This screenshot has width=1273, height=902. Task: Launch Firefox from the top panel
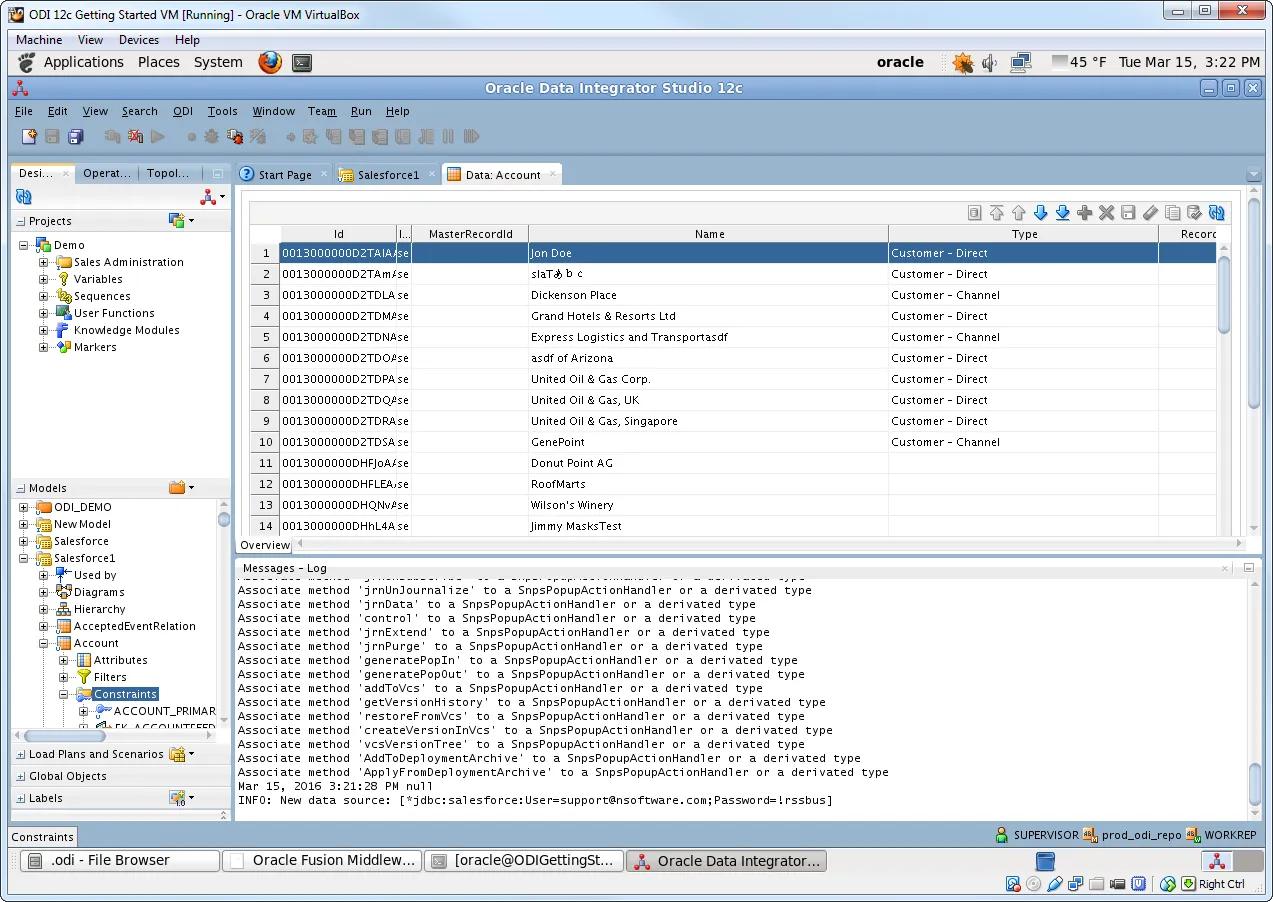tap(270, 62)
